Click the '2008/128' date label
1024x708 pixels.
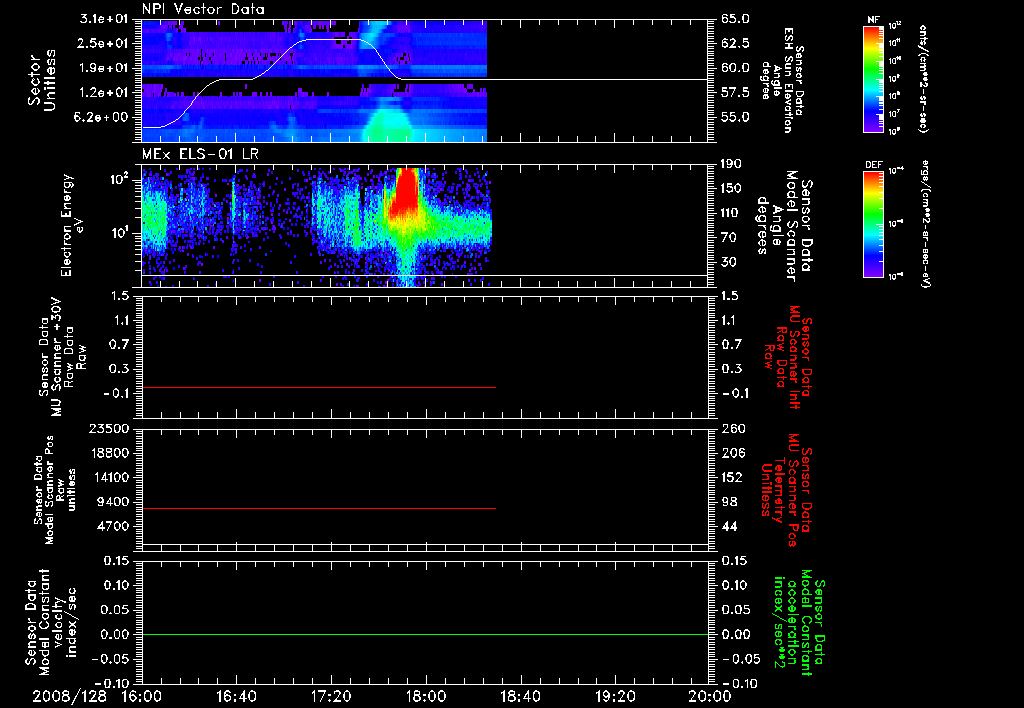69,696
